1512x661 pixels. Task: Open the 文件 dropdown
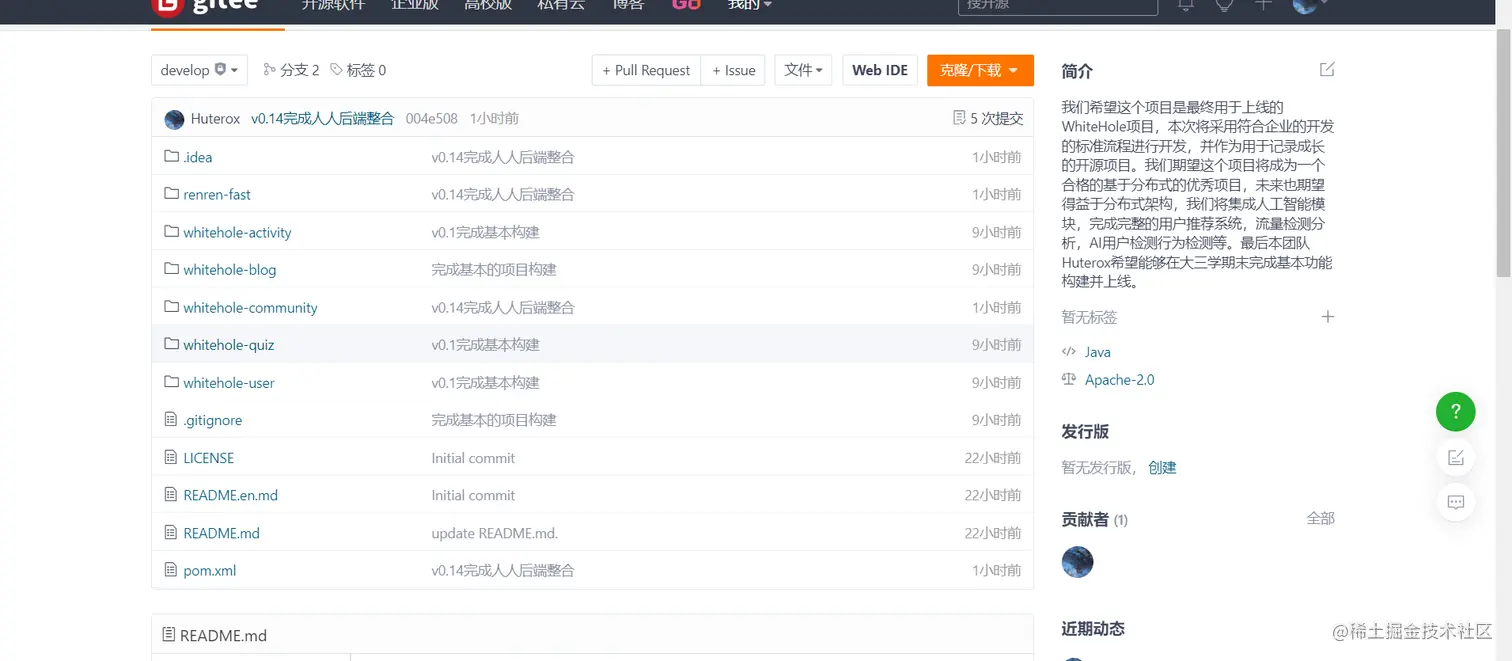[x=803, y=70]
